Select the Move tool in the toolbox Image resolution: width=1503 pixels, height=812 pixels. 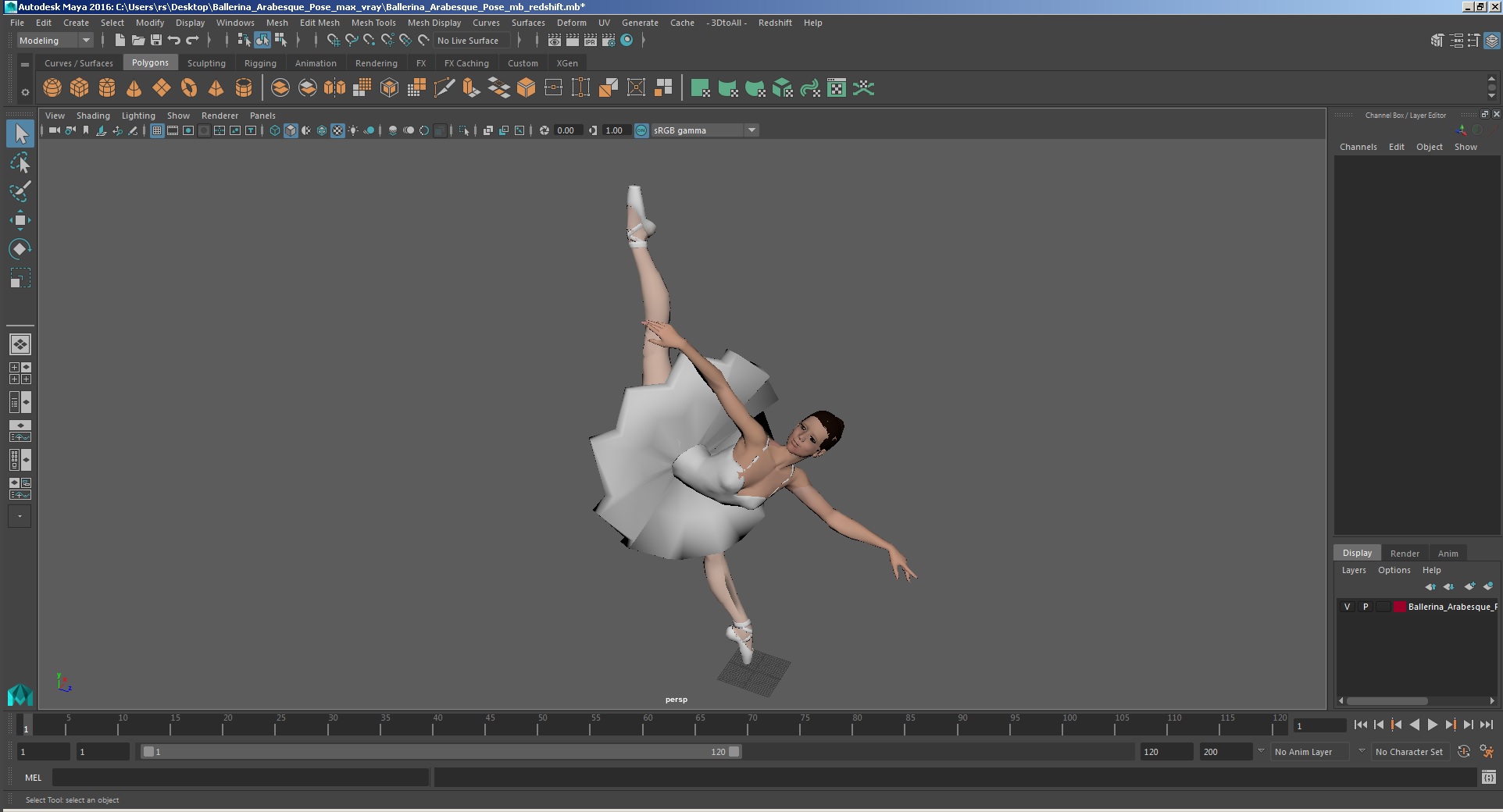click(20, 220)
